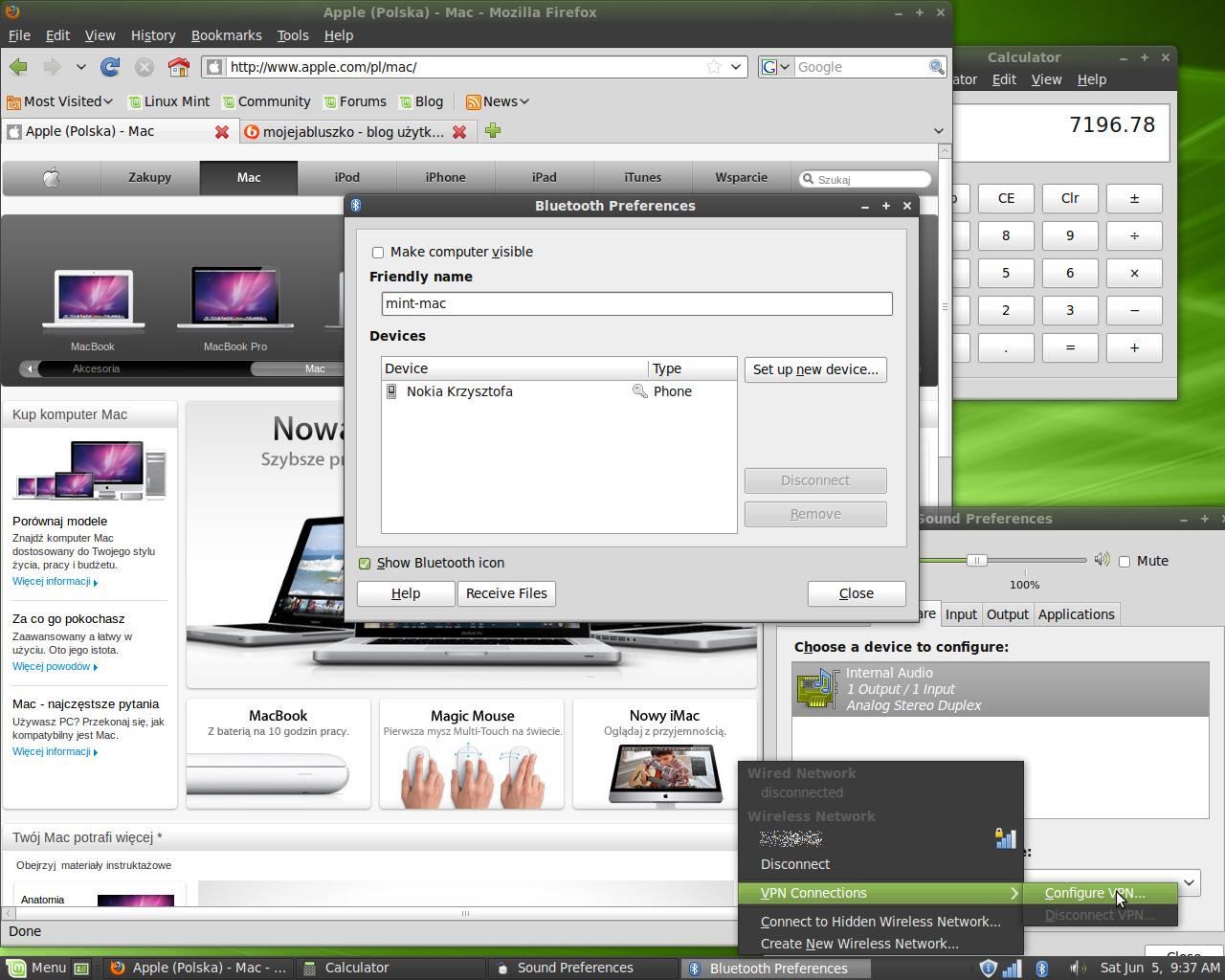
Task: Open Firefox Bookmarks menu
Action: tap(226, 35)
